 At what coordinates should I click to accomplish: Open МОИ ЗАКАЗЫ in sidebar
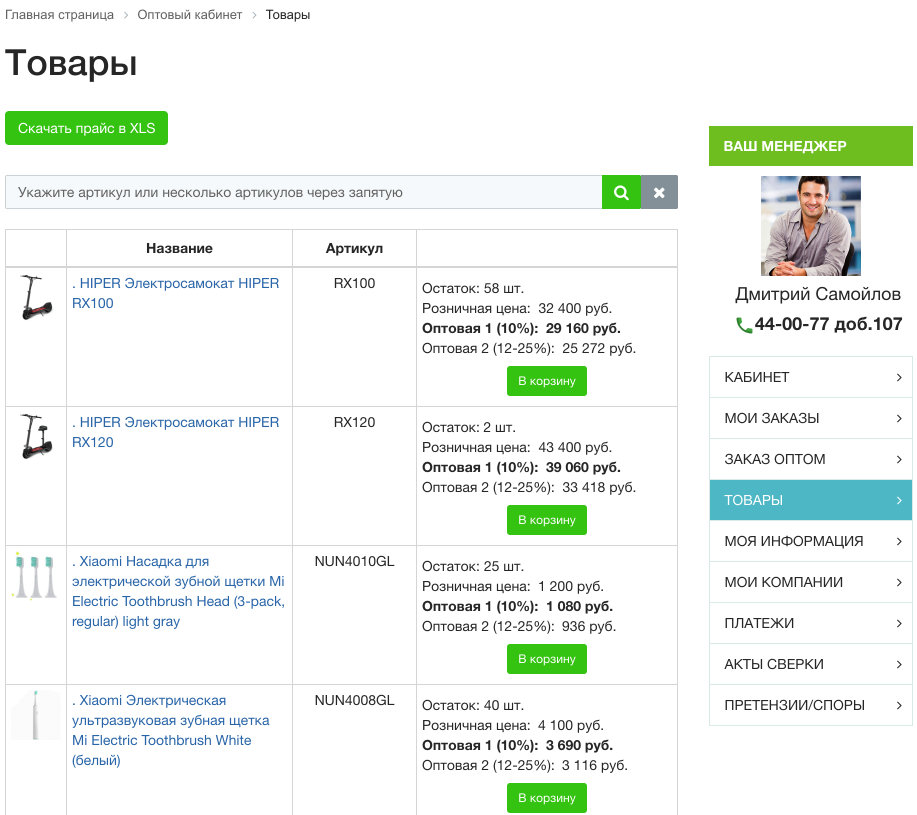pos(811,418)
